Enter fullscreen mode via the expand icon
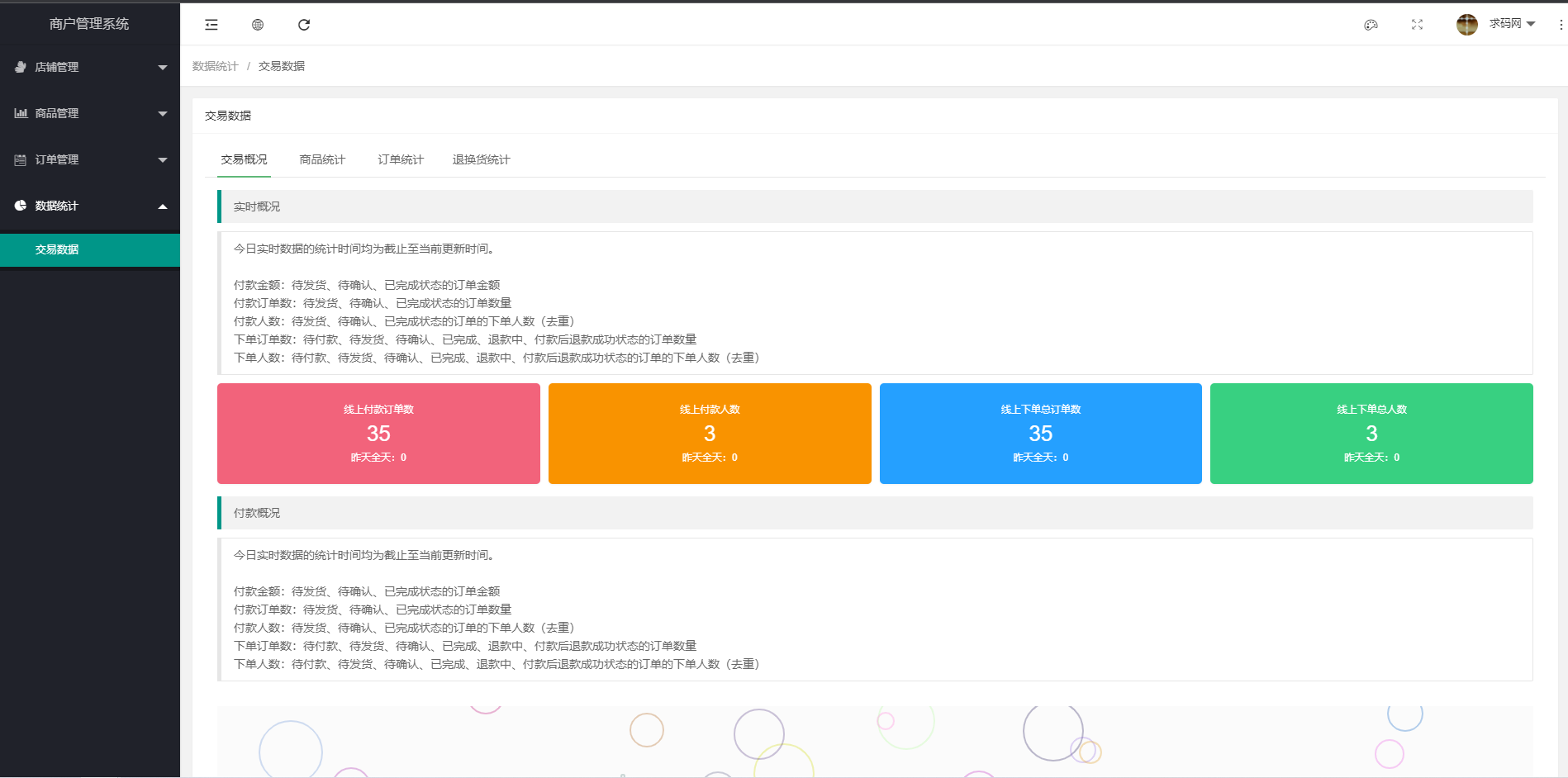Viewport: 1568px width, 778px height. click(1417, 25)
